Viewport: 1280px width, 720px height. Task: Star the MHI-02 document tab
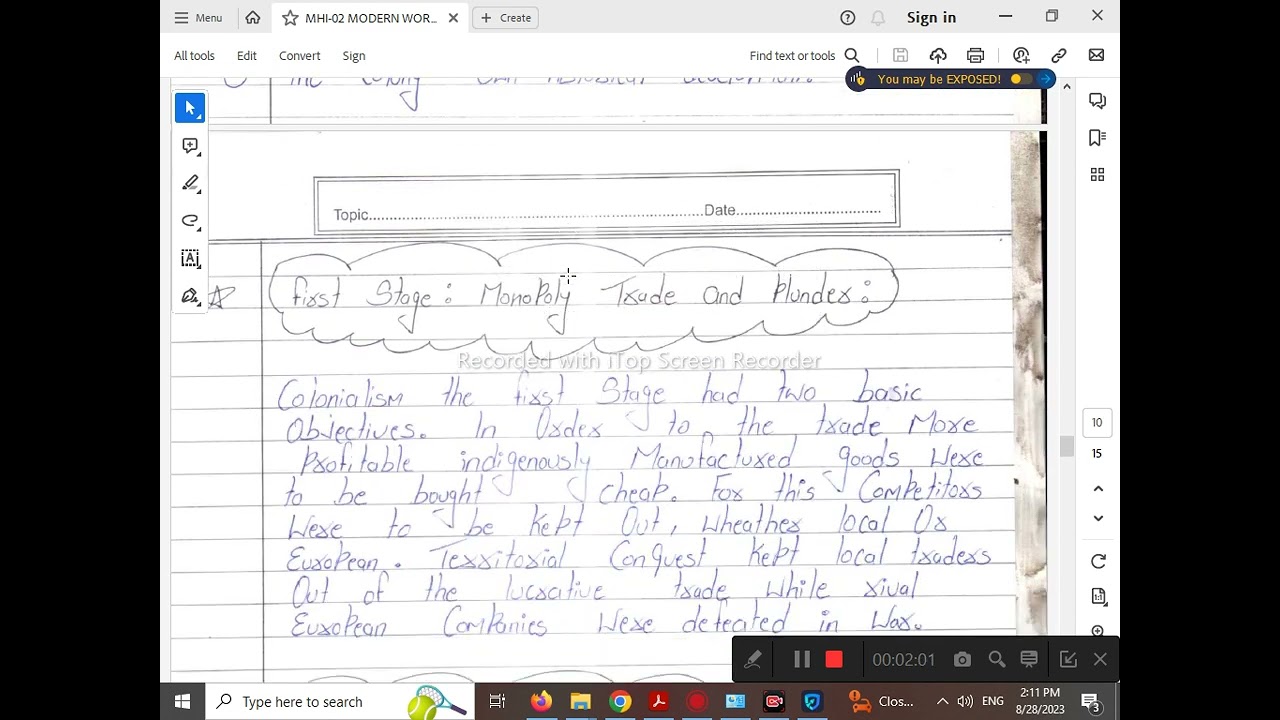(x=290, y=18)
